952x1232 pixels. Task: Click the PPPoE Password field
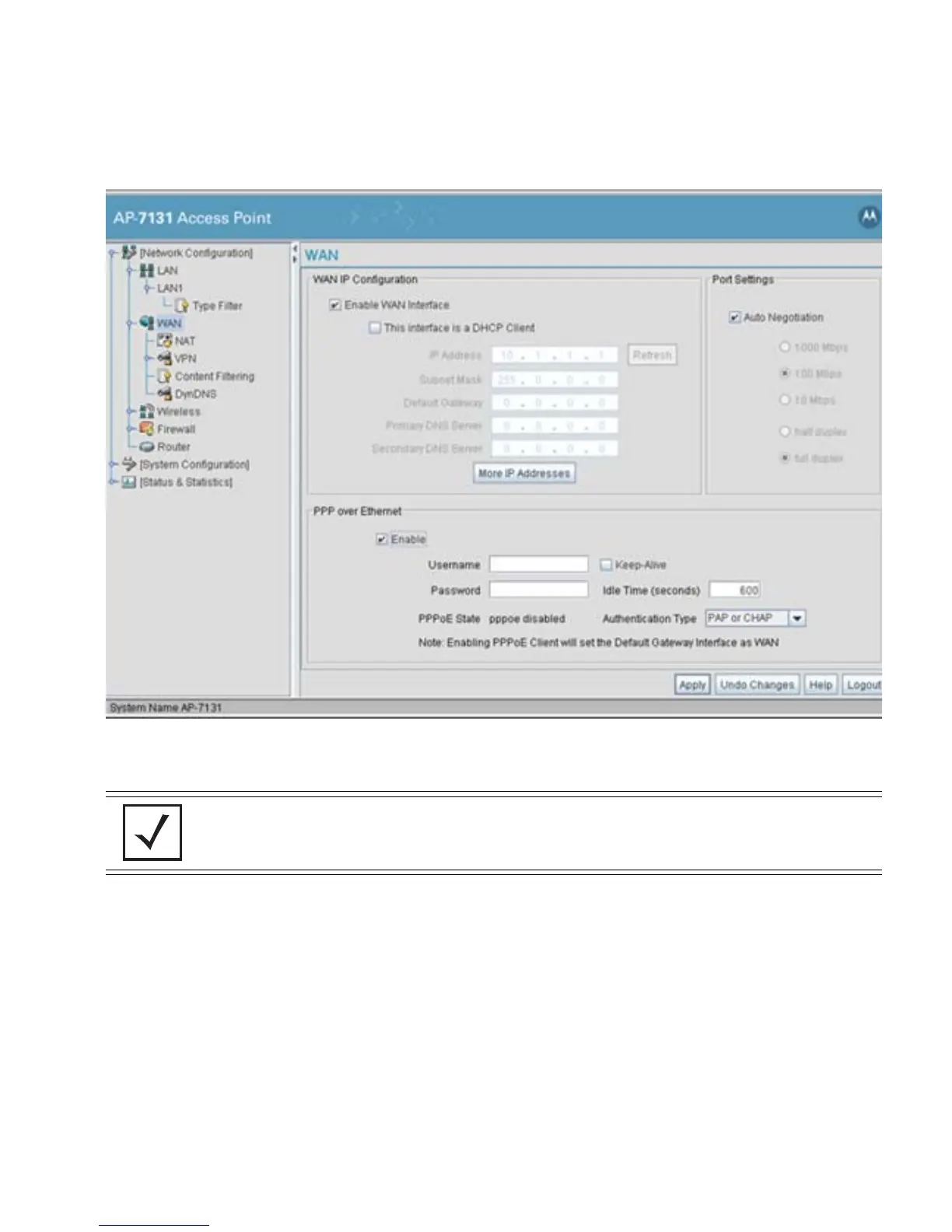[x=539, y=590]
